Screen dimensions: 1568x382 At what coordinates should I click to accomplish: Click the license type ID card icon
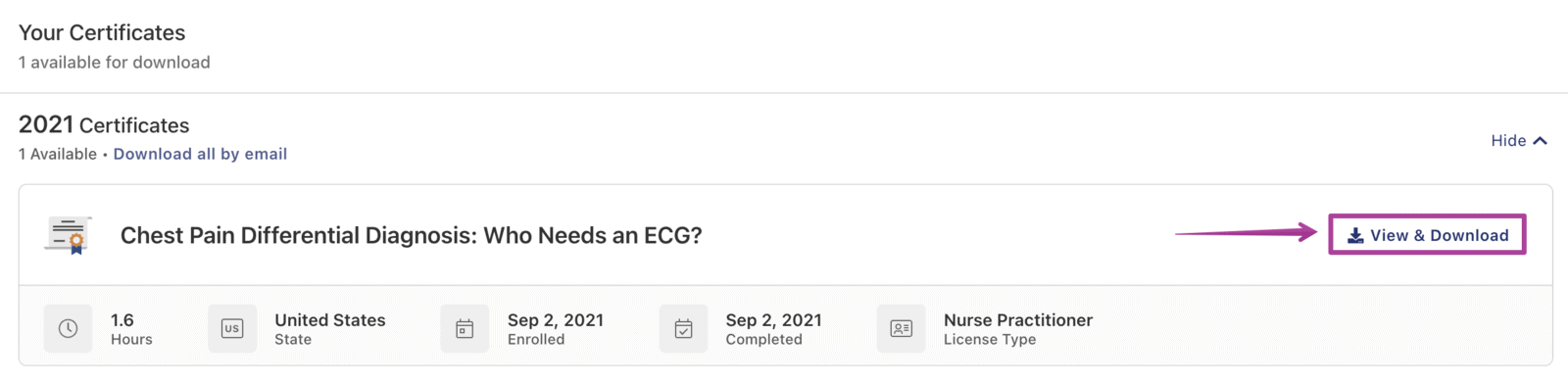(x=901, y=328)
